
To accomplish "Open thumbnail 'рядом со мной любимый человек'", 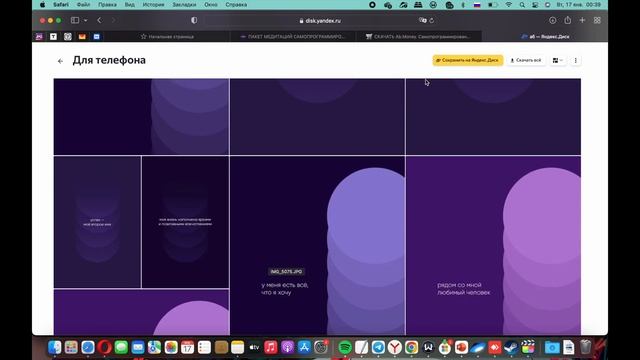I will point(493,245).
